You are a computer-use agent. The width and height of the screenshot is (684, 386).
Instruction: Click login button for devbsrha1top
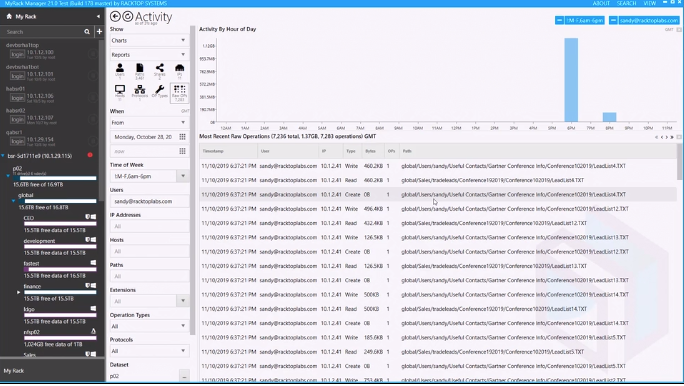(17, 54)
